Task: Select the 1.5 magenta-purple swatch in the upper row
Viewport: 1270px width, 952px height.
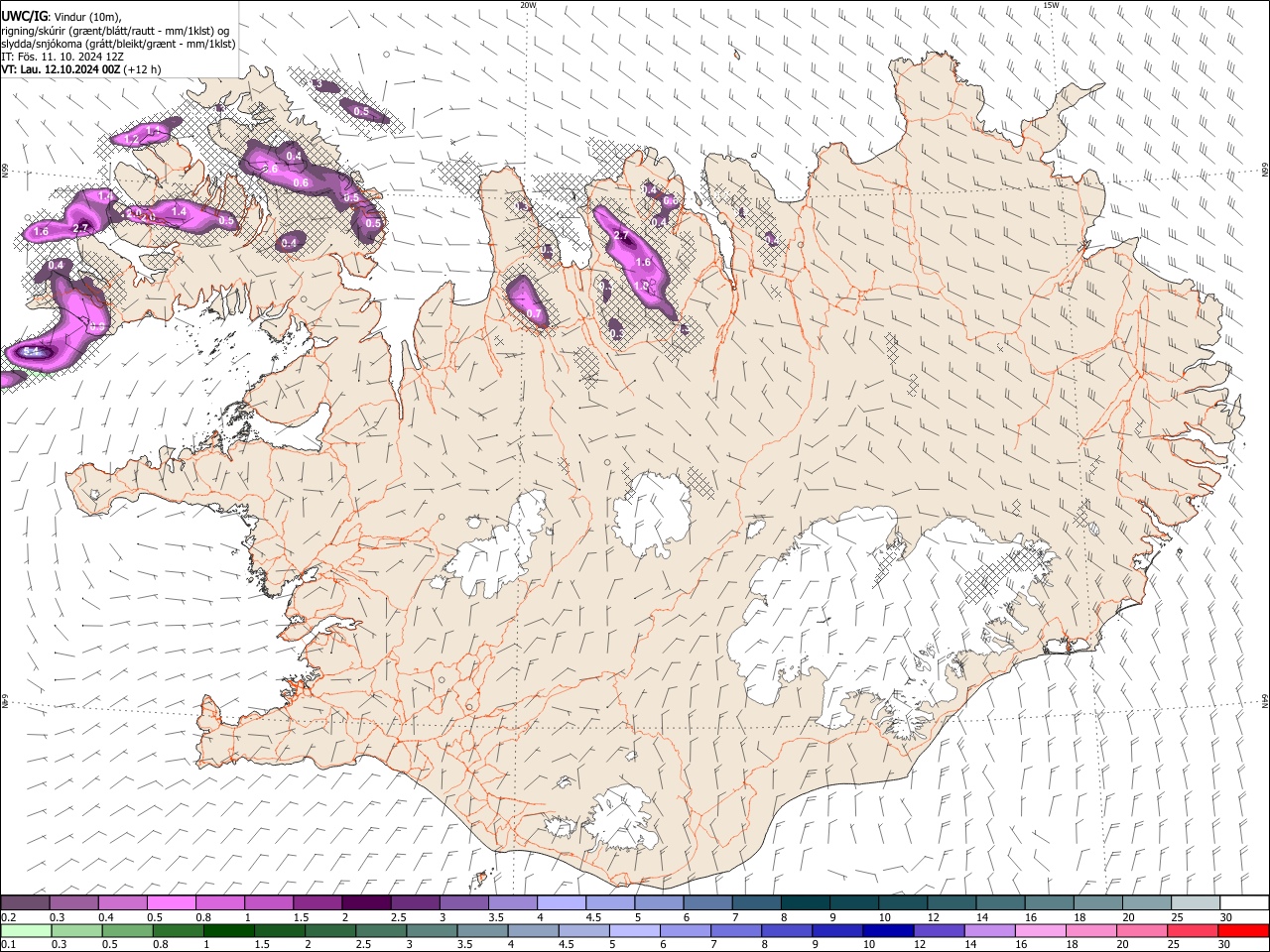Action: click(x=317, y=902)
